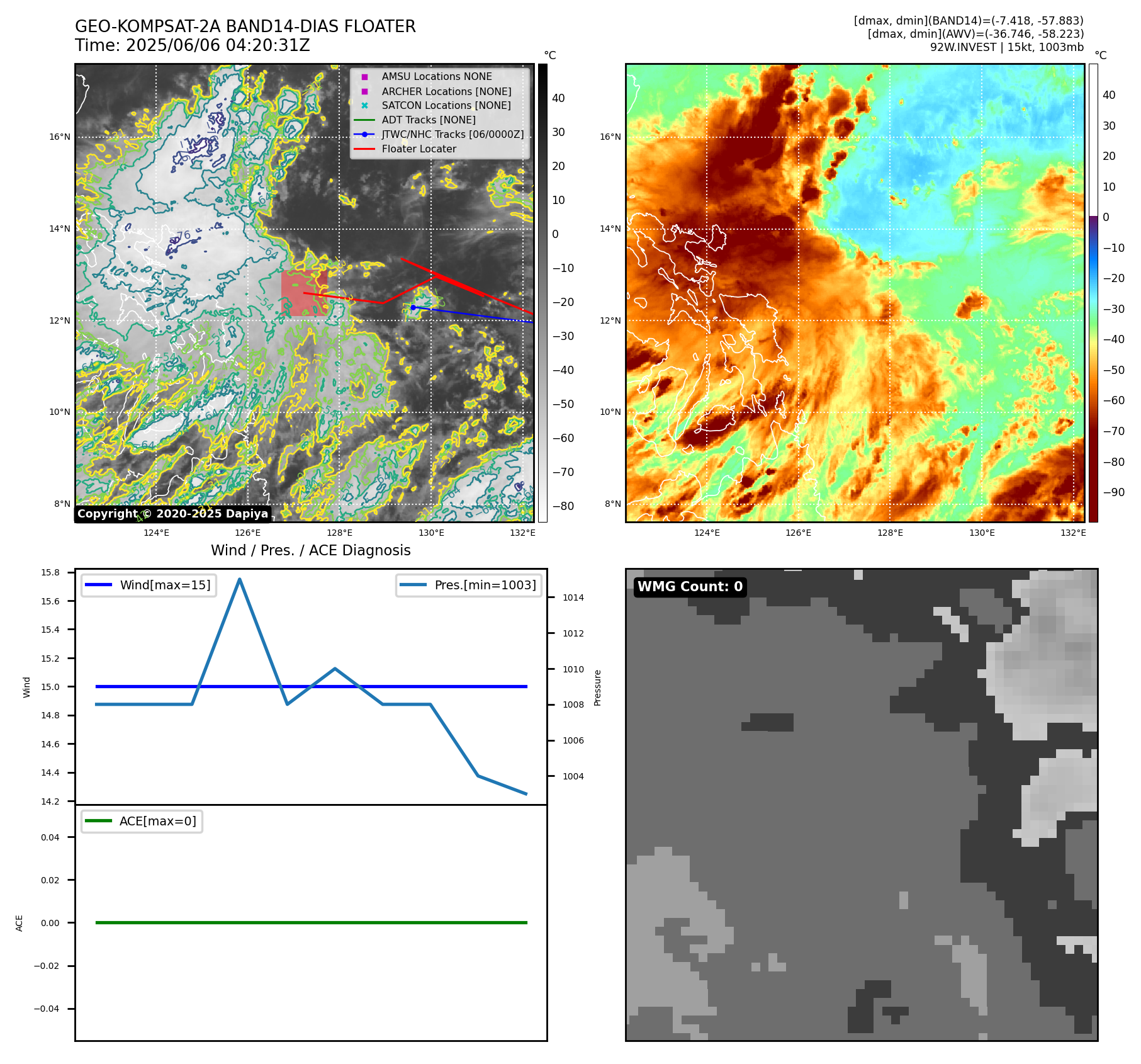Click the '12°N' label of the color map

point(610,320)
